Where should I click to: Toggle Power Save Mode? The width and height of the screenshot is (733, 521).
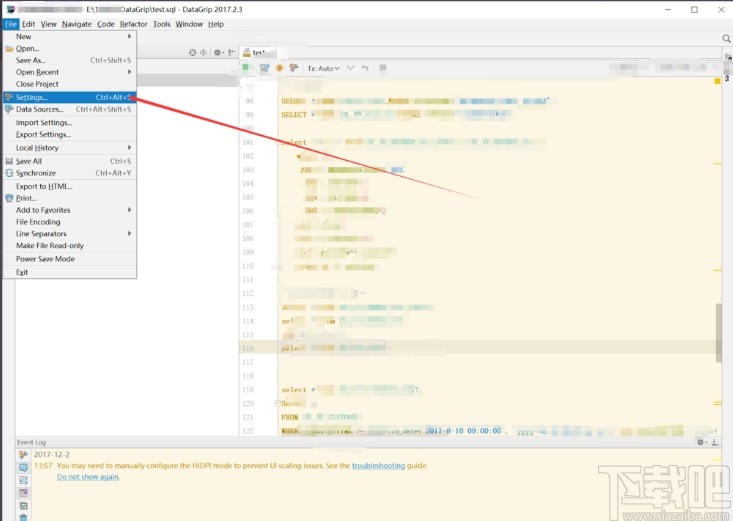[x=45, y=259]
